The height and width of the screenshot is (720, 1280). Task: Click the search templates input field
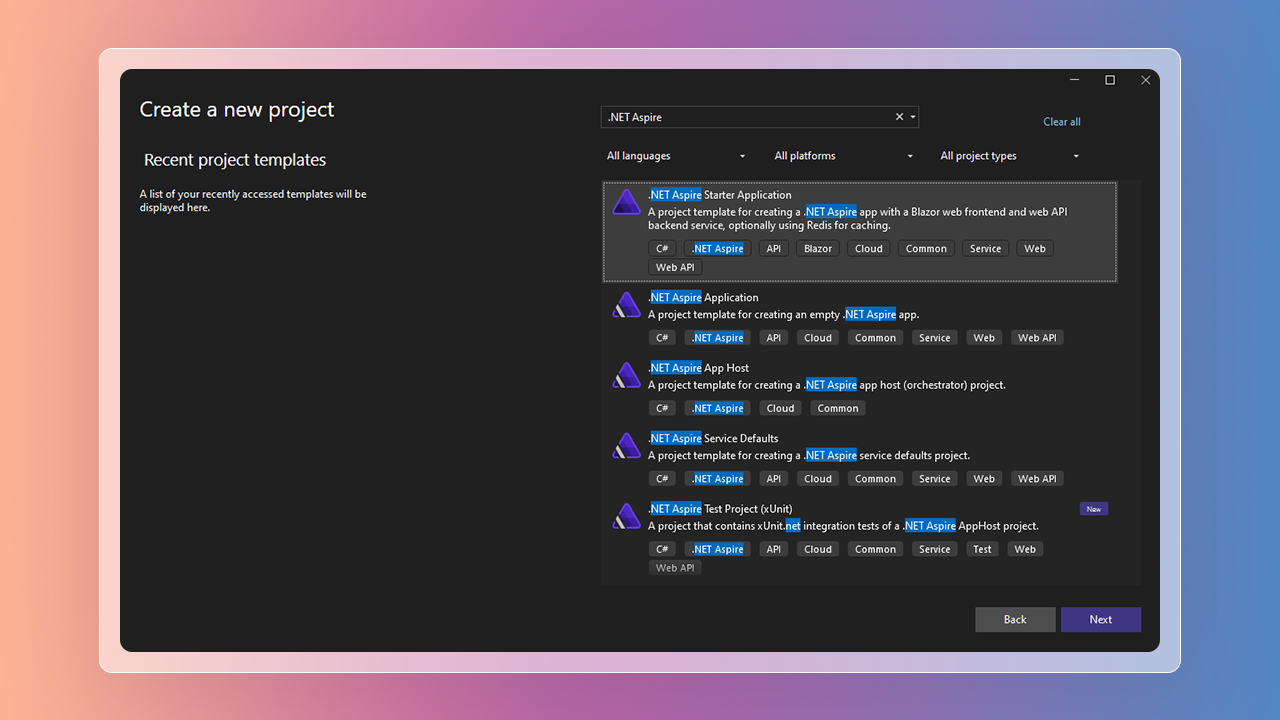(745, 117)
